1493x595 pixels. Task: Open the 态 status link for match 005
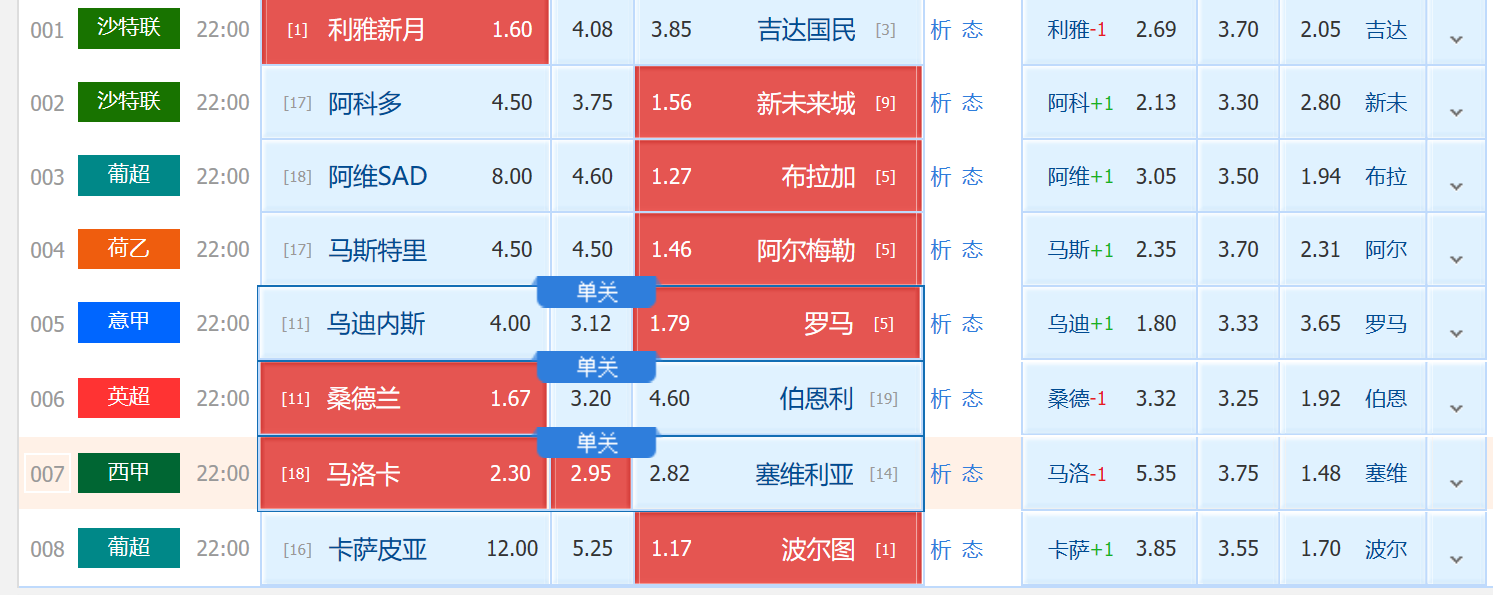[972, 324]
